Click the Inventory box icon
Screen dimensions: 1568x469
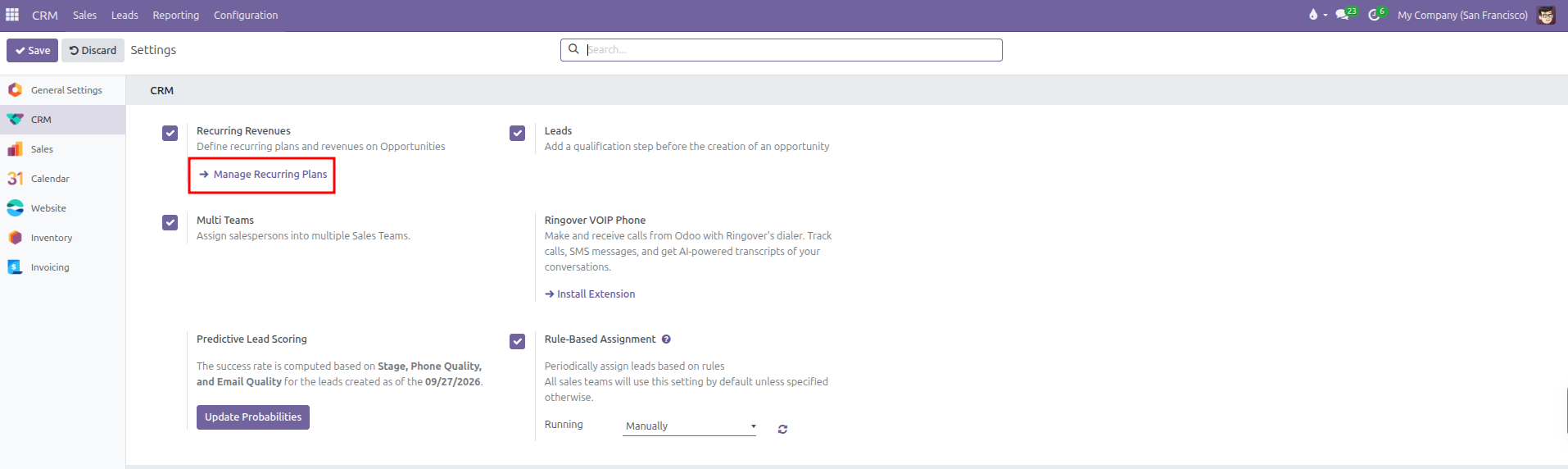[x=15, y=237]
